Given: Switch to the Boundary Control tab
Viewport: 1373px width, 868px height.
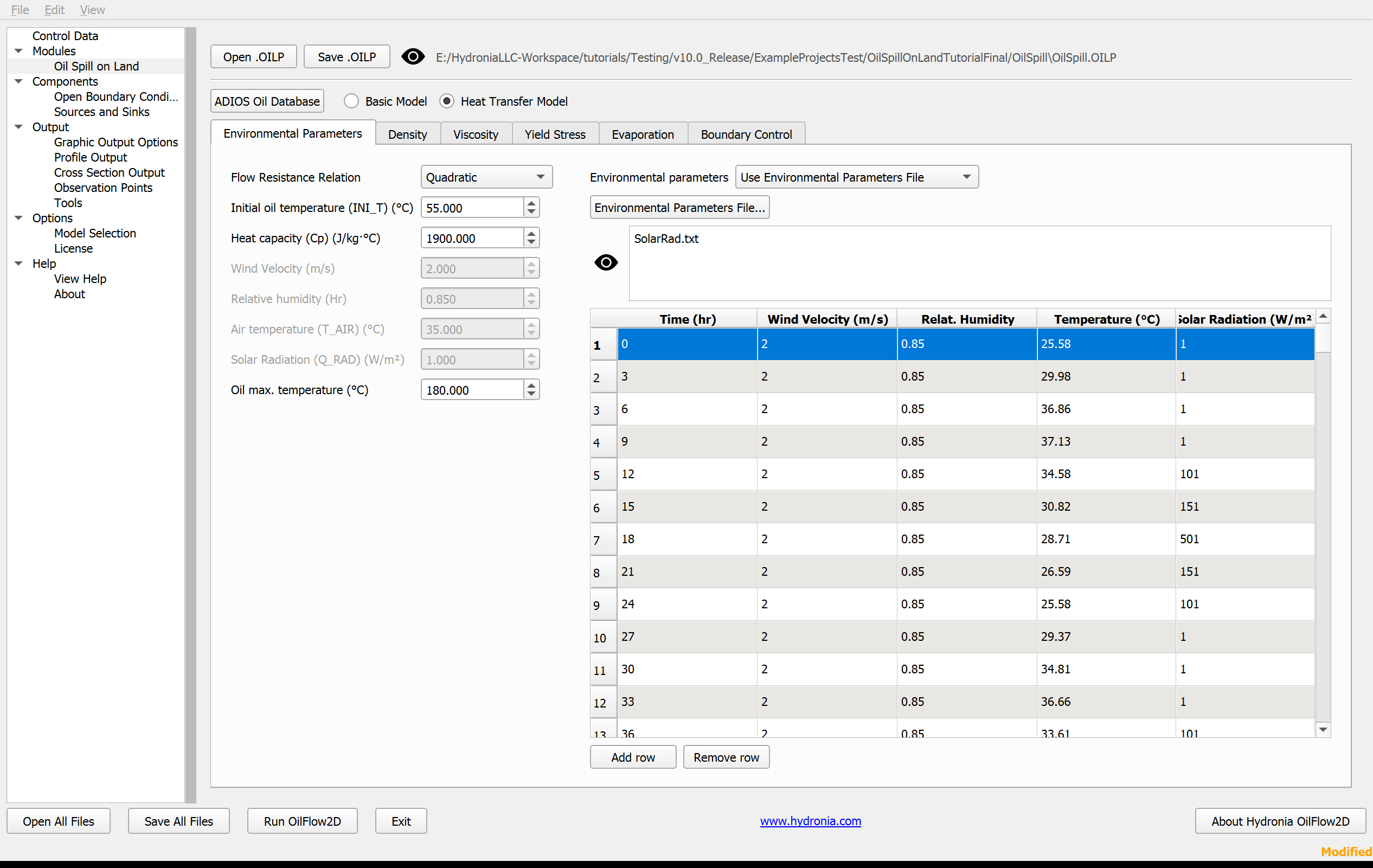Looking at the screenshot, I should coord(746,134).
